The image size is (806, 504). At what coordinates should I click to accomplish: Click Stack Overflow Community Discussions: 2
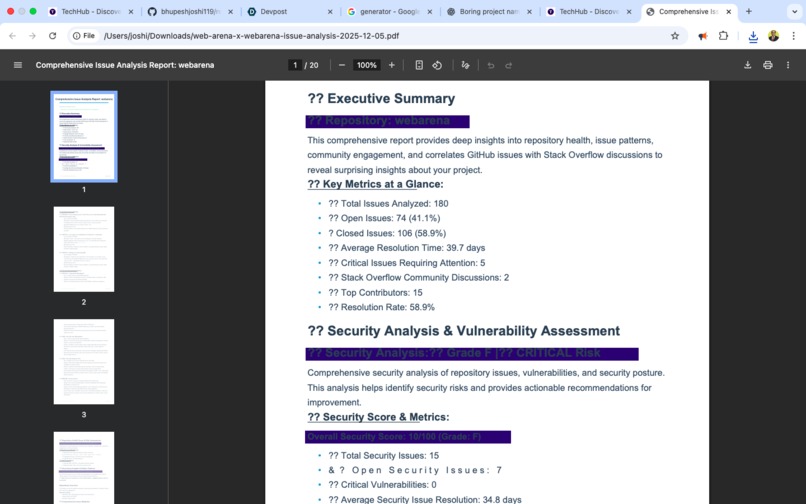coord(418,278)
